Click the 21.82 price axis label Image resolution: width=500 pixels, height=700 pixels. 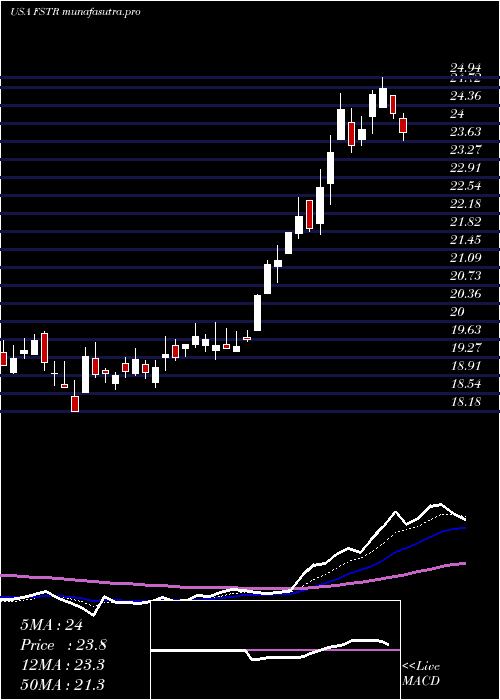pyautogui.click(x=466, y=222)
